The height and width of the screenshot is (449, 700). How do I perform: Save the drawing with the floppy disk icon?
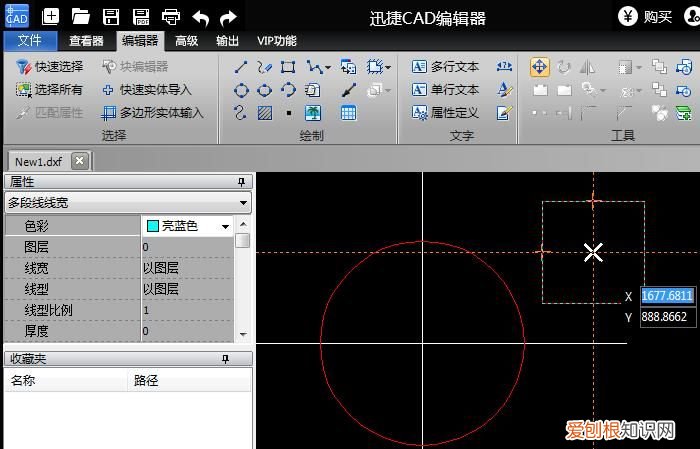tap(111, 17)
